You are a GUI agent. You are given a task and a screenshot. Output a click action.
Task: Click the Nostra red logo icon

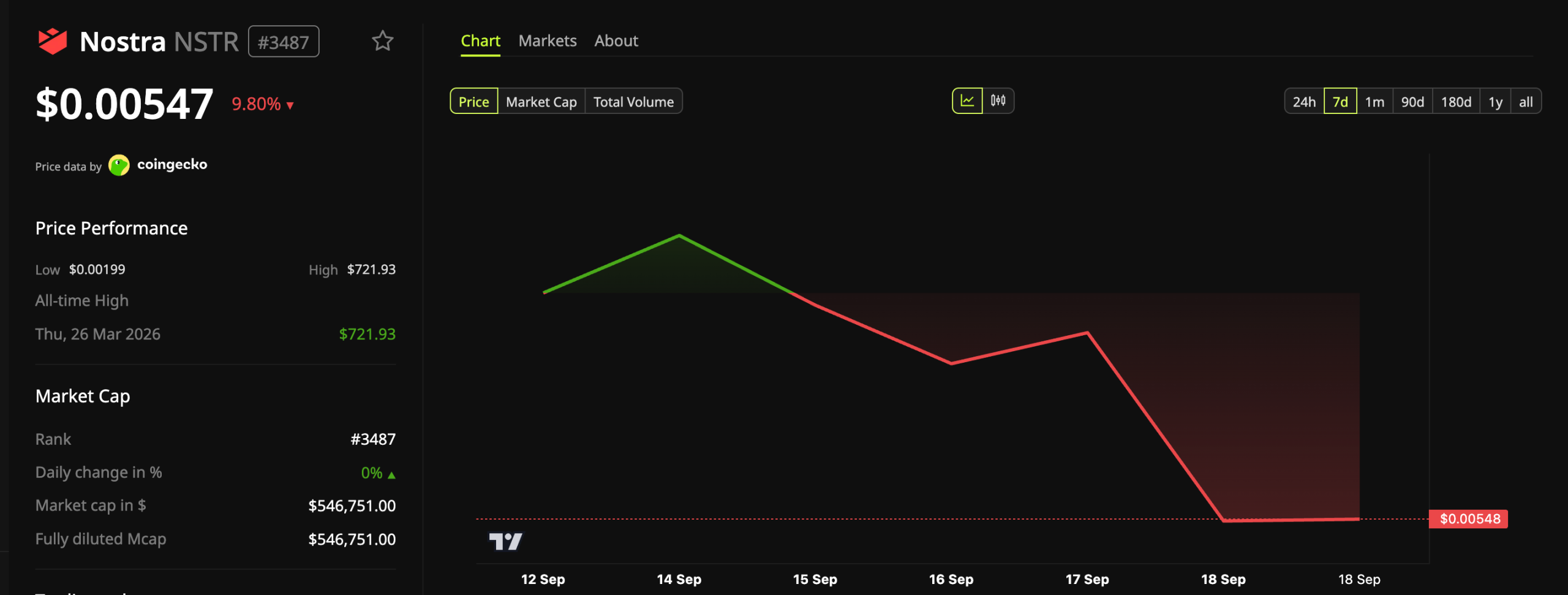[52, 41]
